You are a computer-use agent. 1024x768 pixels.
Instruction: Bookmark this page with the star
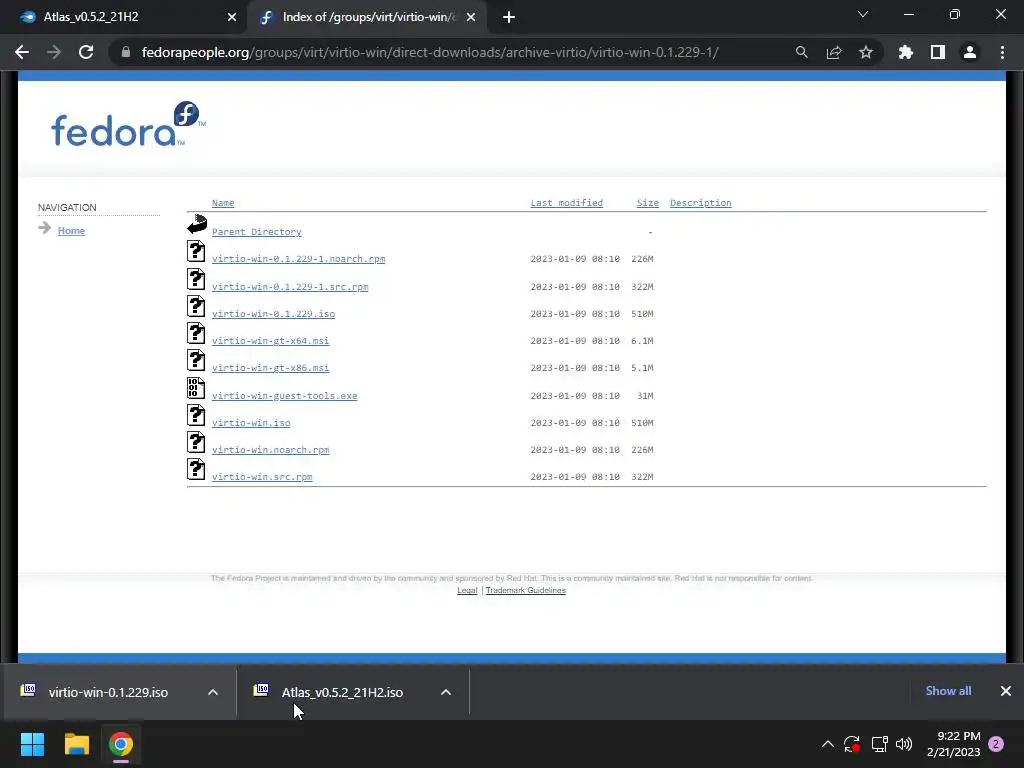point(866,52)
